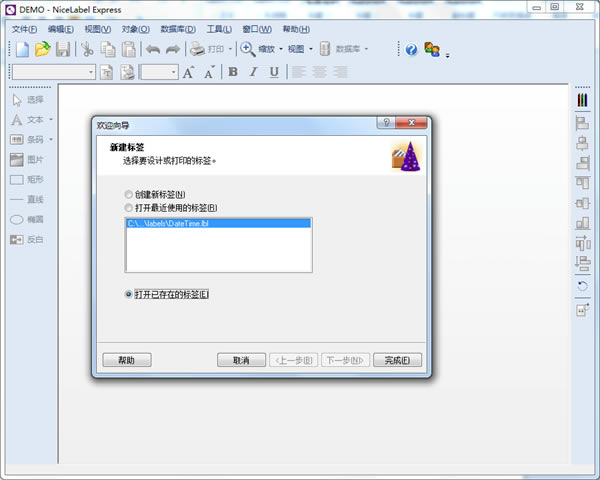Click the printer icon (打印)
Image resolution: width=600 pixels, height=480 pixels.
tap(198, 49)
